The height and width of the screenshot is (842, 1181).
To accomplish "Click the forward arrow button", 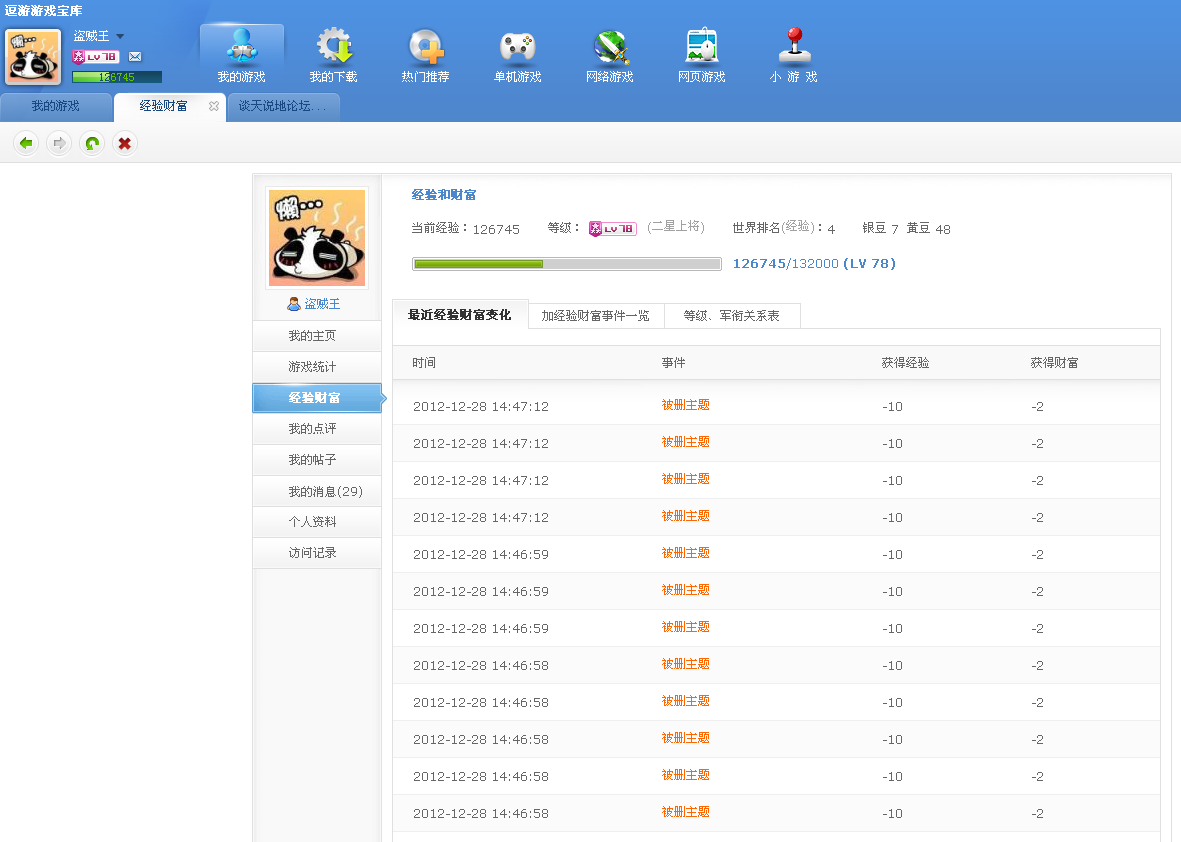I will pos(59,143).
